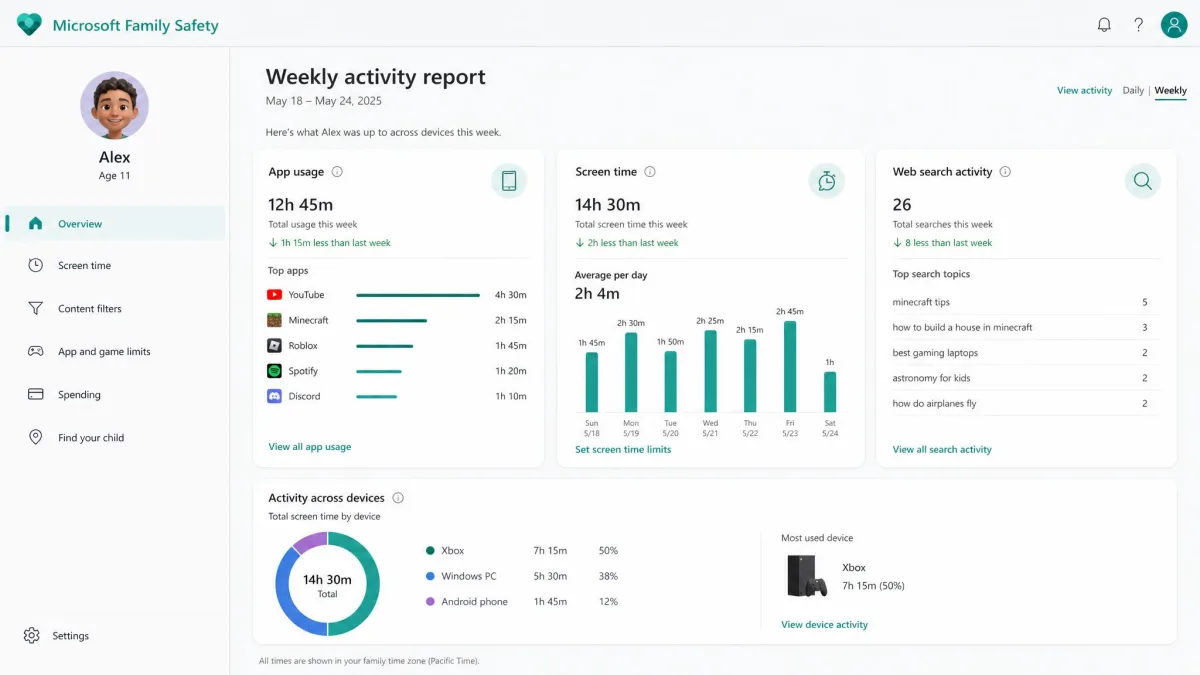Click the Screen time card info icon
Screen dimensions: 1200x675
pos(650,171)
